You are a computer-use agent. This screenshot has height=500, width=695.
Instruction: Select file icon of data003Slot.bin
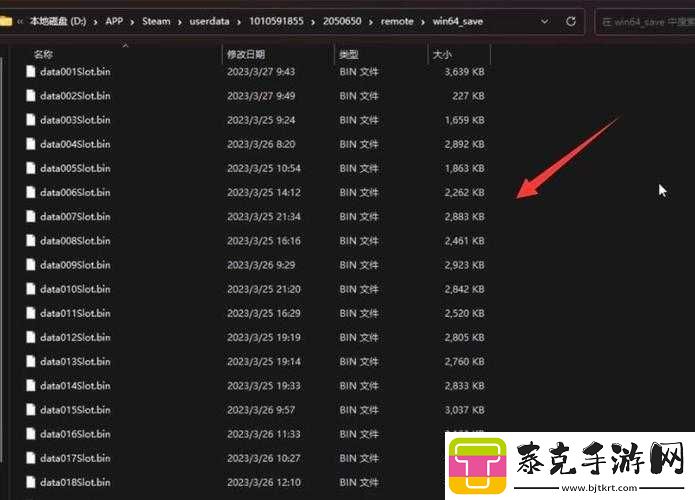coord(31,120)
